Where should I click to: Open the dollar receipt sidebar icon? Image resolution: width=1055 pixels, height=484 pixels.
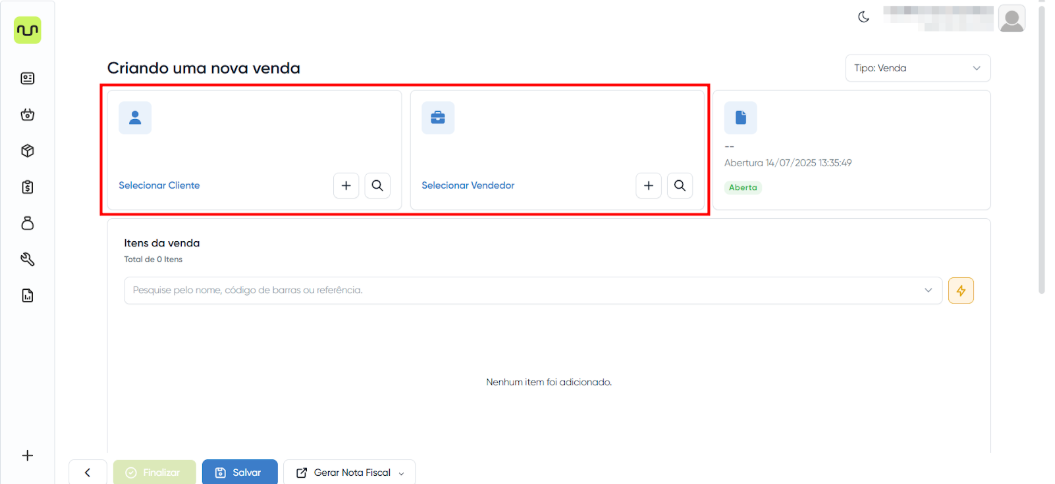28,187
